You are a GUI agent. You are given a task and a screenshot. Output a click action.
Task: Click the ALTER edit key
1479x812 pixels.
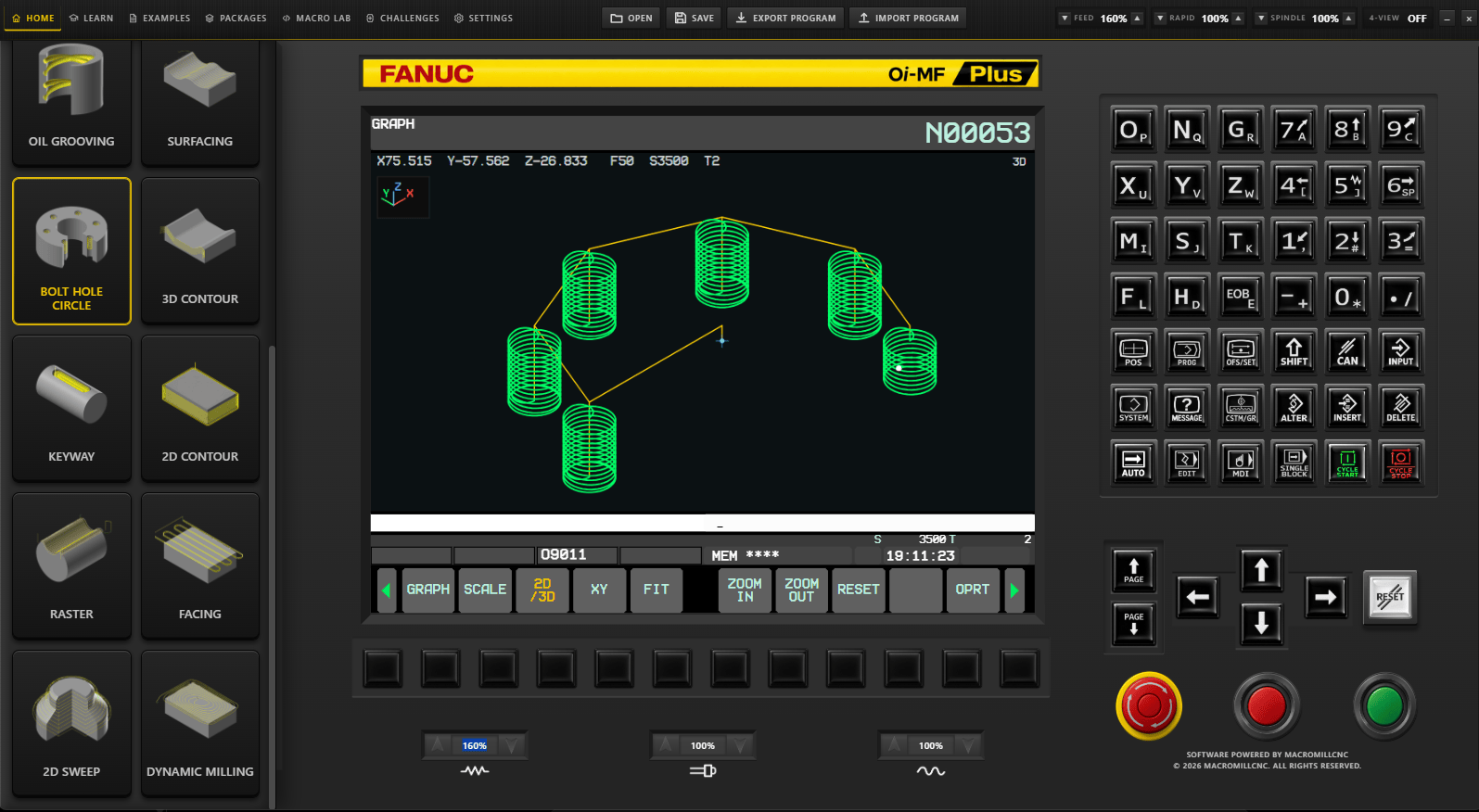click(x=1294, y=407)
